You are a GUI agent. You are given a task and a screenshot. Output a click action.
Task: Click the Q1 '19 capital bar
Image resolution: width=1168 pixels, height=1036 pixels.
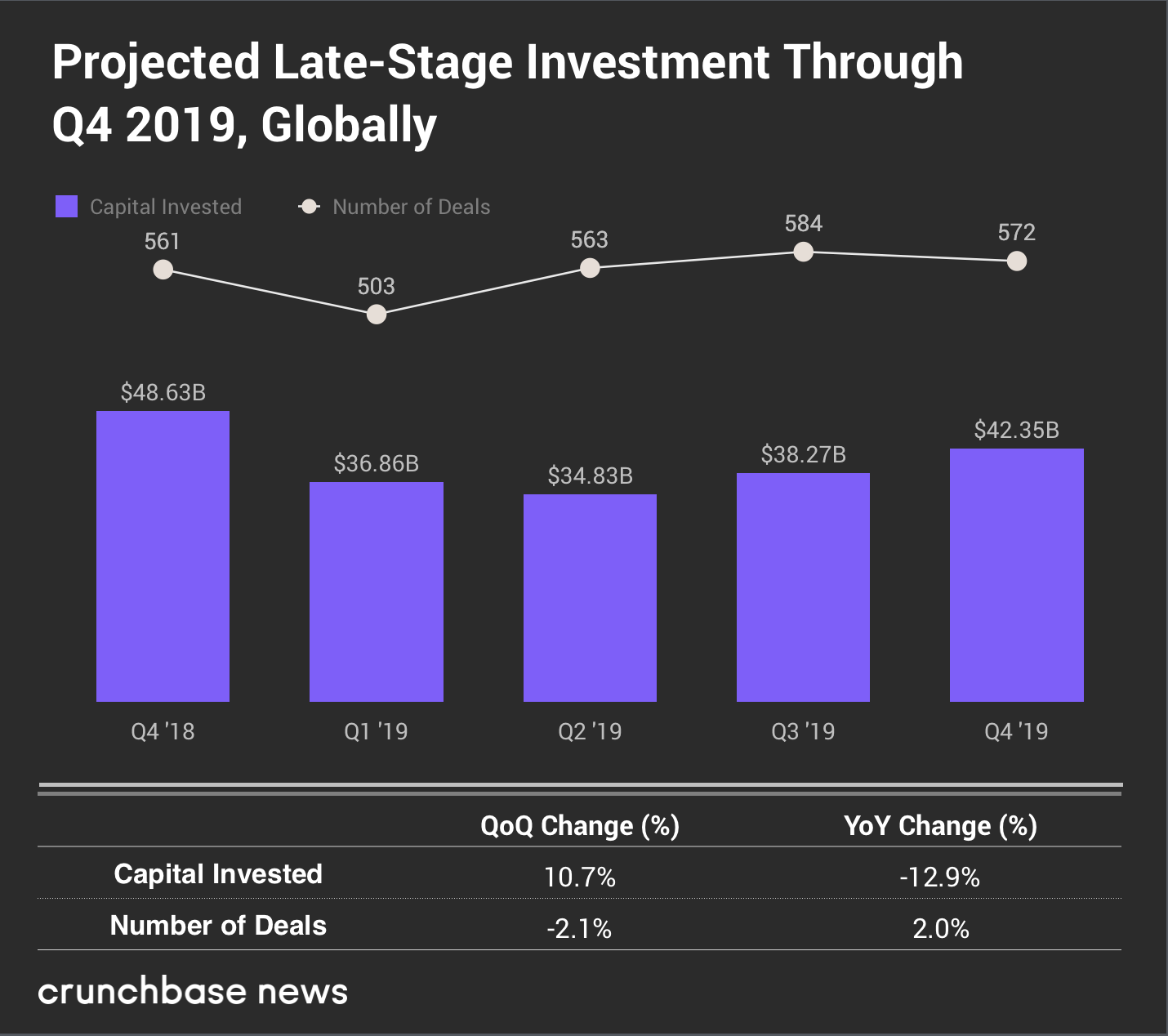point(377,592)
